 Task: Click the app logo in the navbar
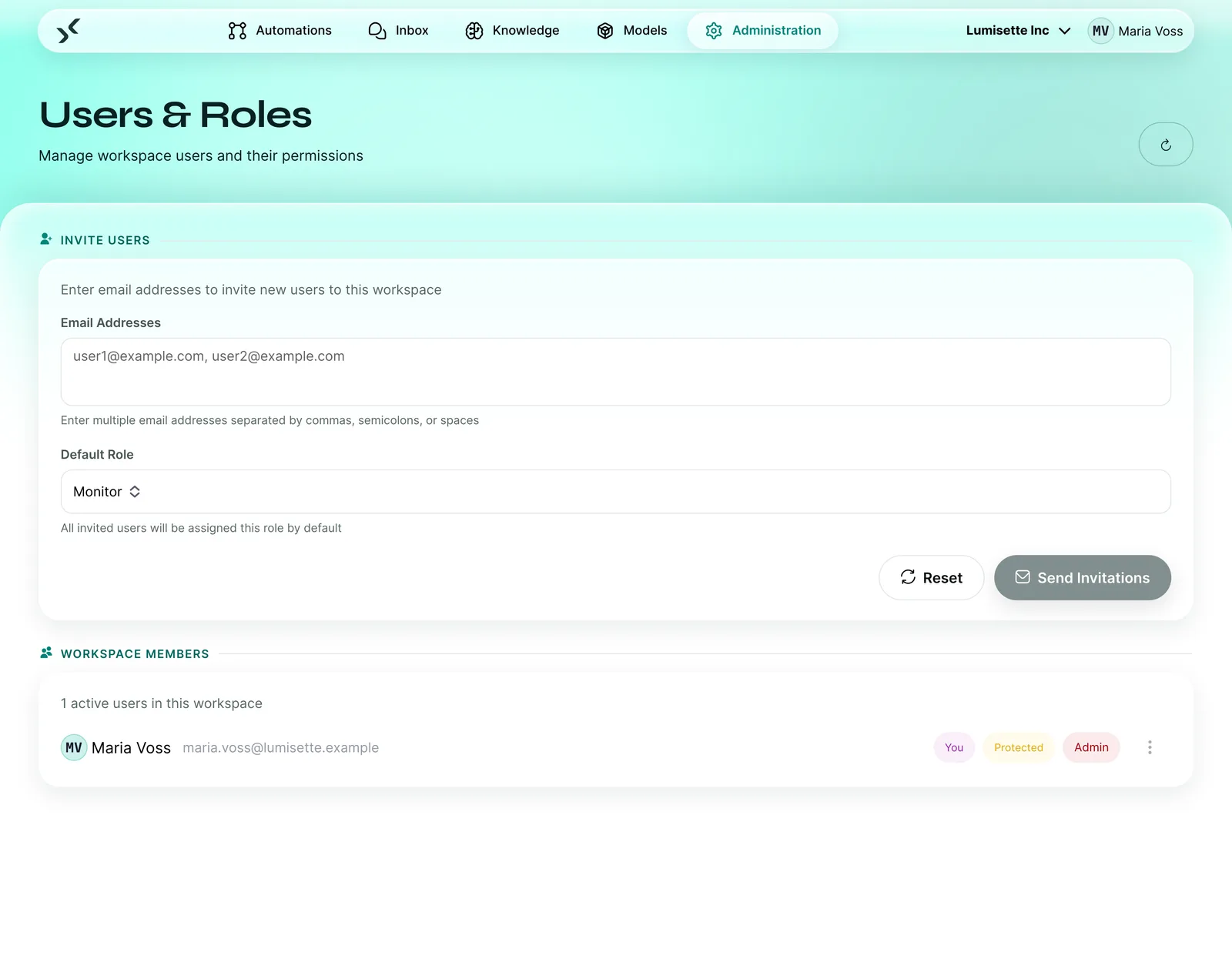tap(69, 31)
